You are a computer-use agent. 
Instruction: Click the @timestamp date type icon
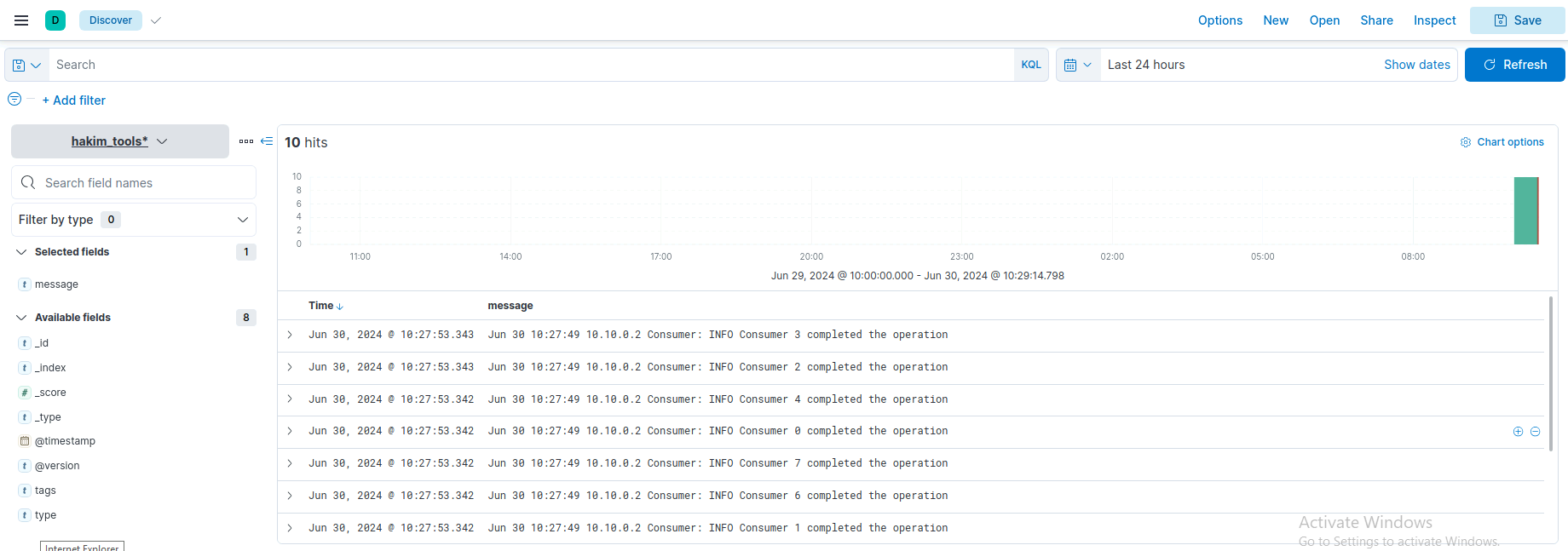pyautogui.click(x=25, y=441)
